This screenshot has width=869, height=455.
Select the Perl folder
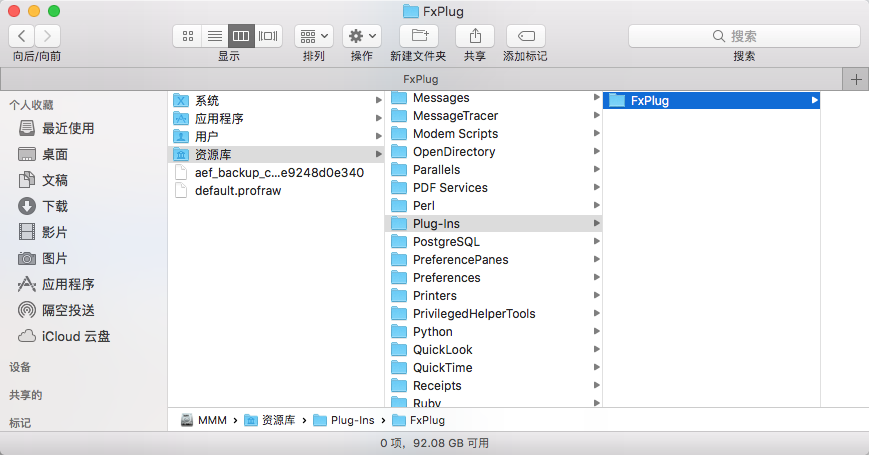[493, 206]
